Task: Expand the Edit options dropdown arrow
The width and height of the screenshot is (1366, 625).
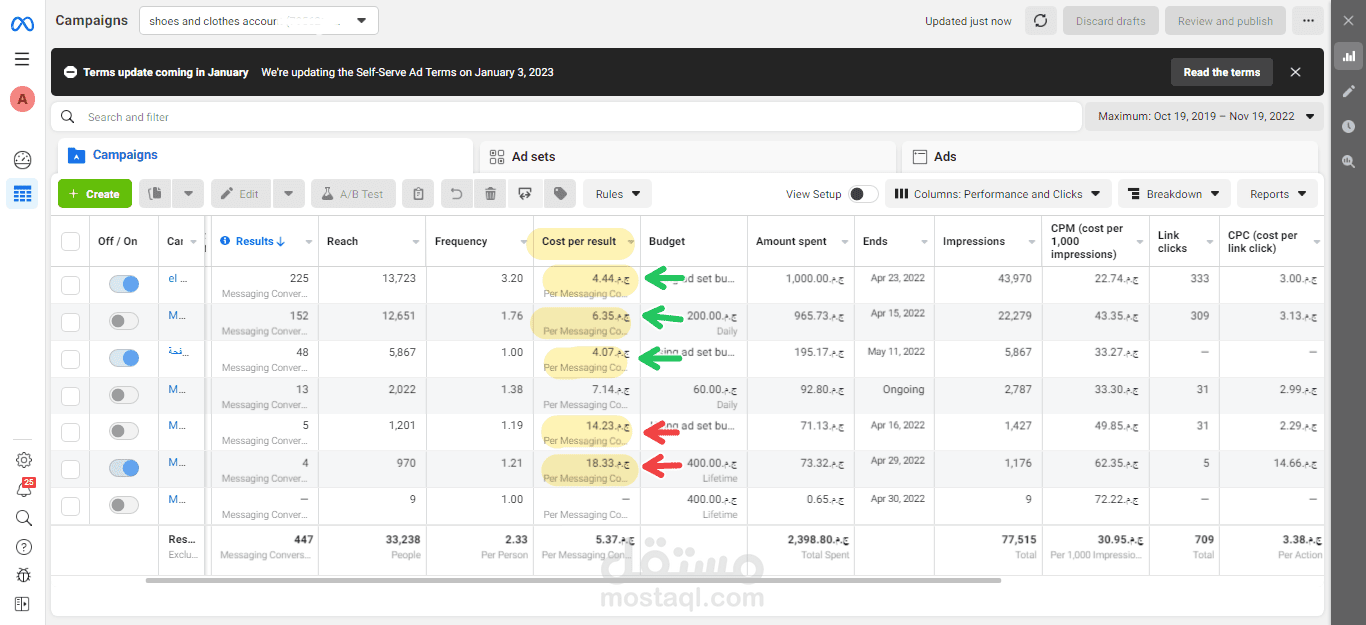Action: point(289,194)
